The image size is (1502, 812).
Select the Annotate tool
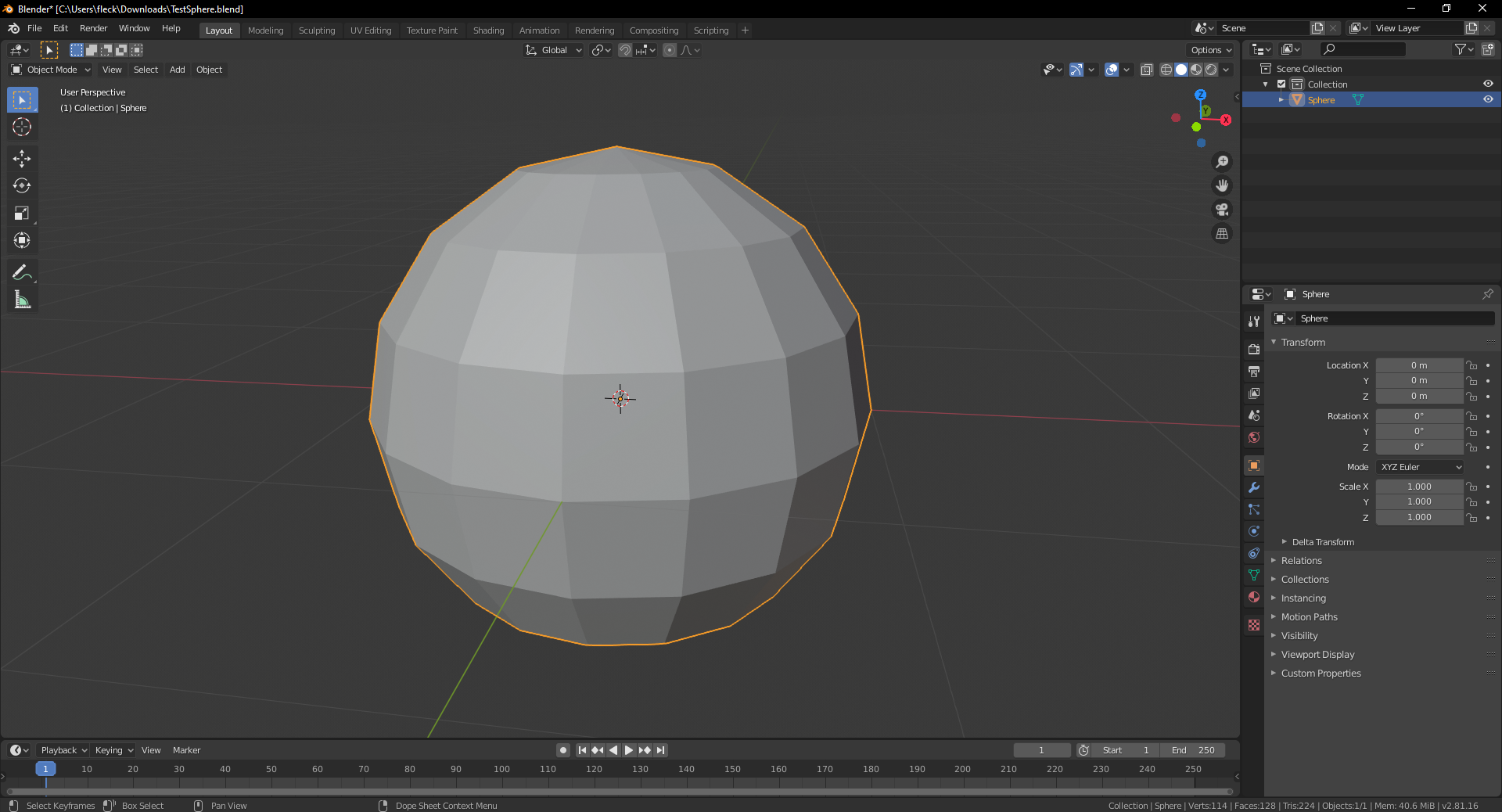tap(22, 271)
